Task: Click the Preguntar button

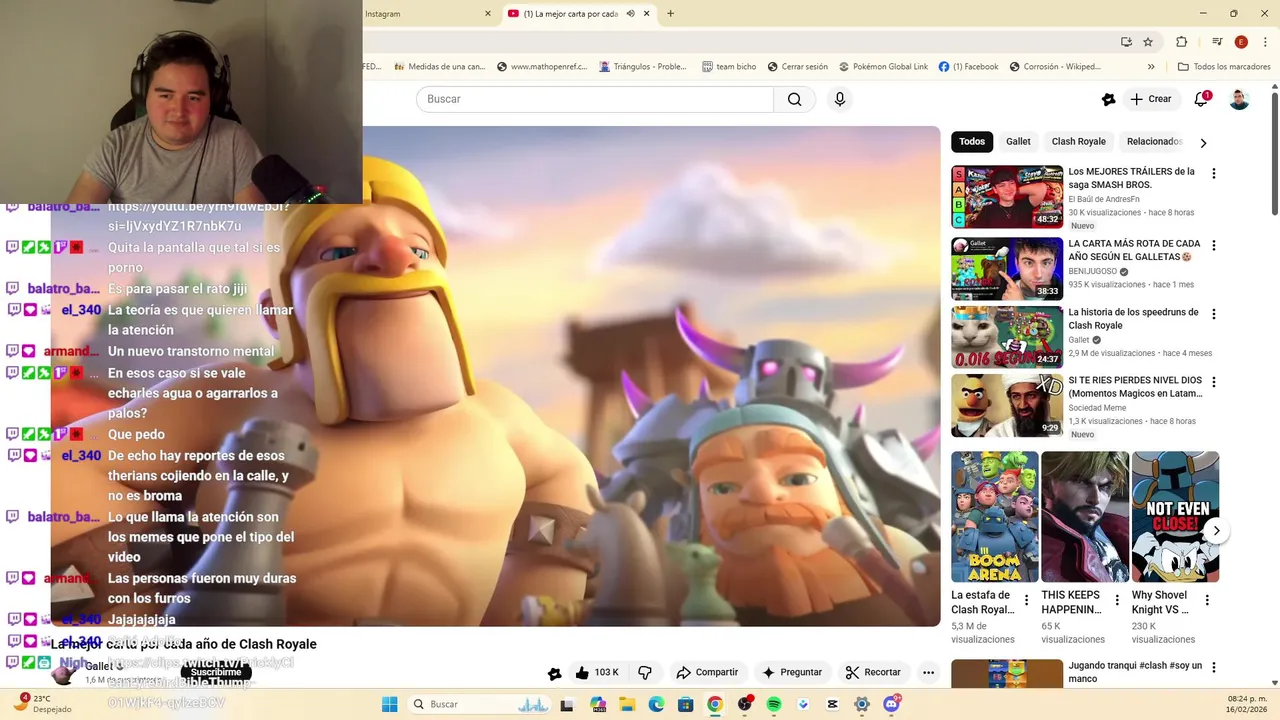Action: pos(792,672)
